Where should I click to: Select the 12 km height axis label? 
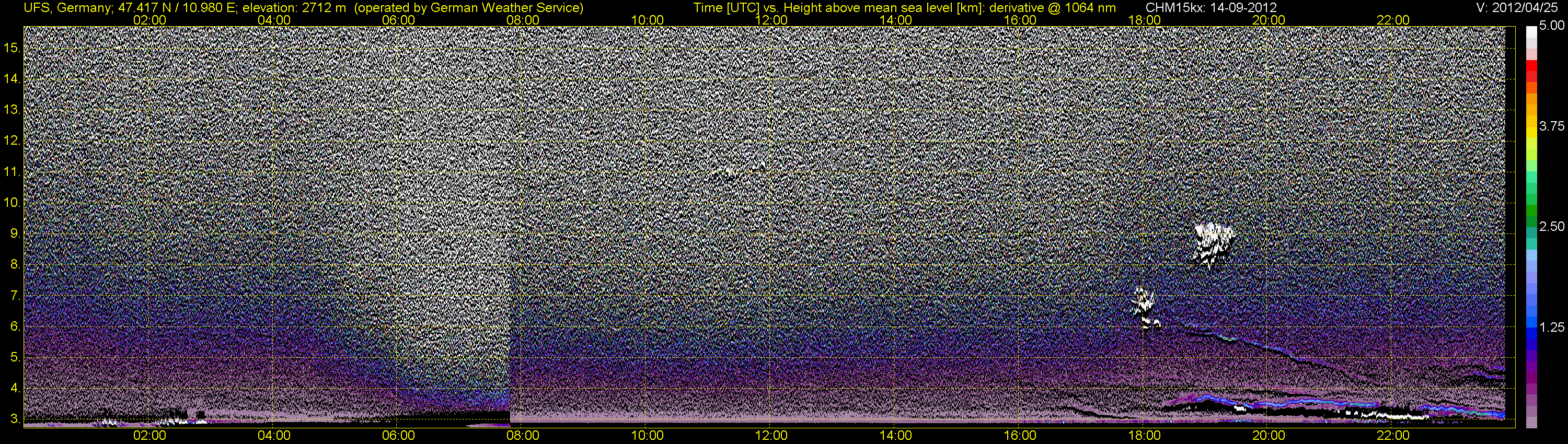[13, 141]
